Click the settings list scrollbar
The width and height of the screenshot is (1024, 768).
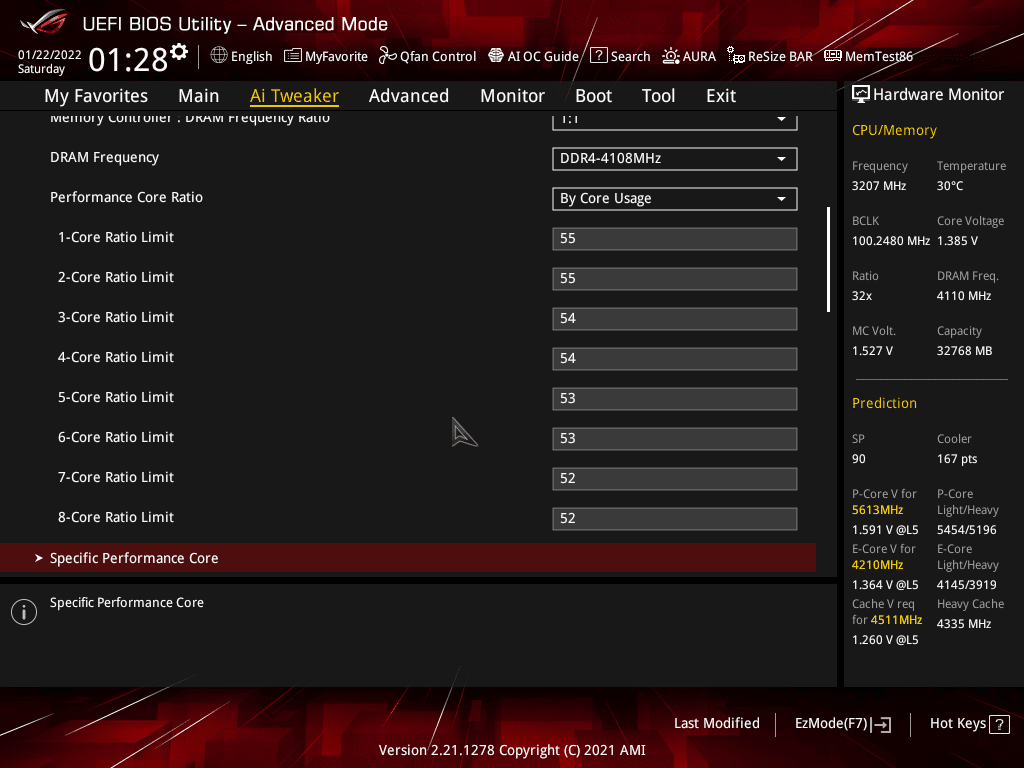point(828,259)
